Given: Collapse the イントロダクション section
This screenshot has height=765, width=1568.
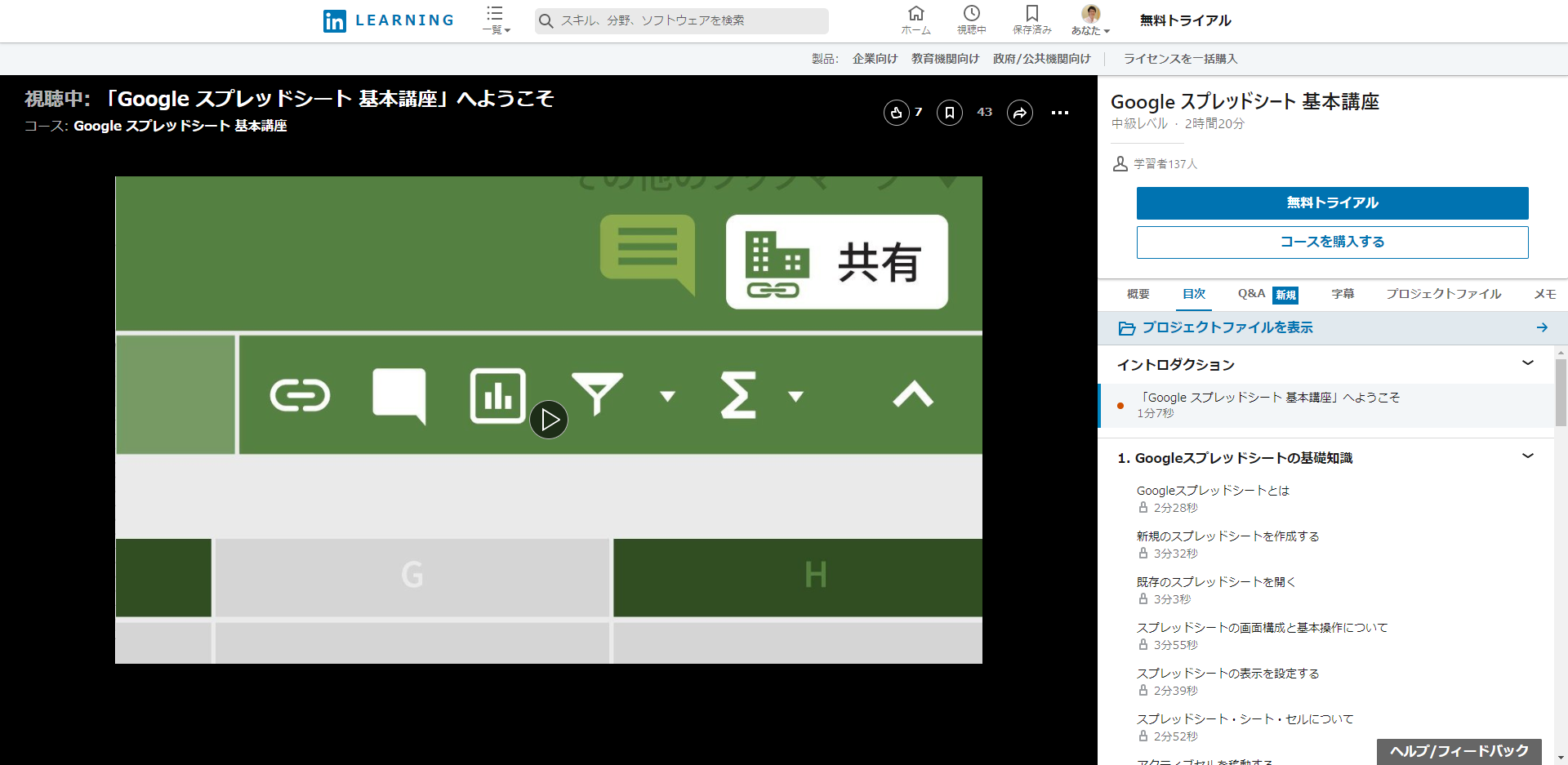Looking at the screenshot, I should [x=1528, y=363].
